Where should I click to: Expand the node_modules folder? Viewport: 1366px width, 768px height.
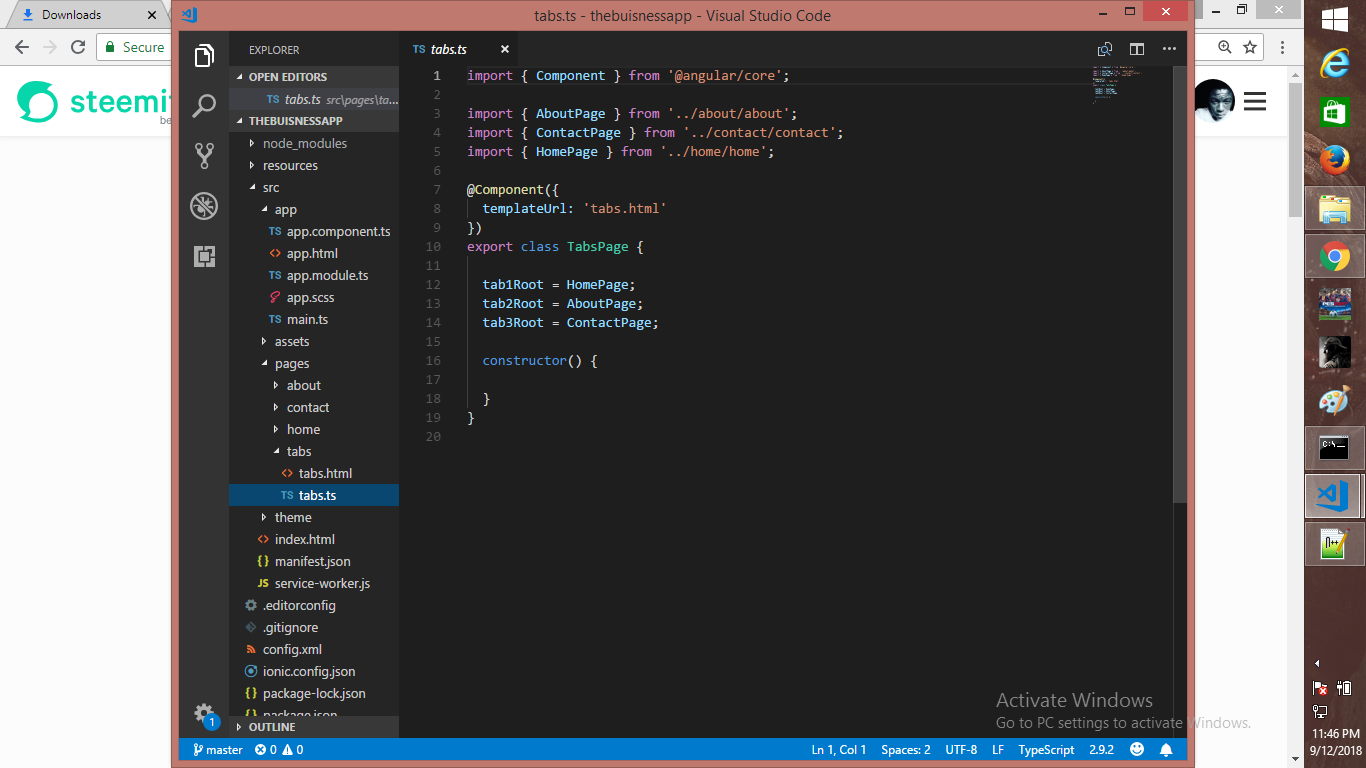[x=314, y=143]
